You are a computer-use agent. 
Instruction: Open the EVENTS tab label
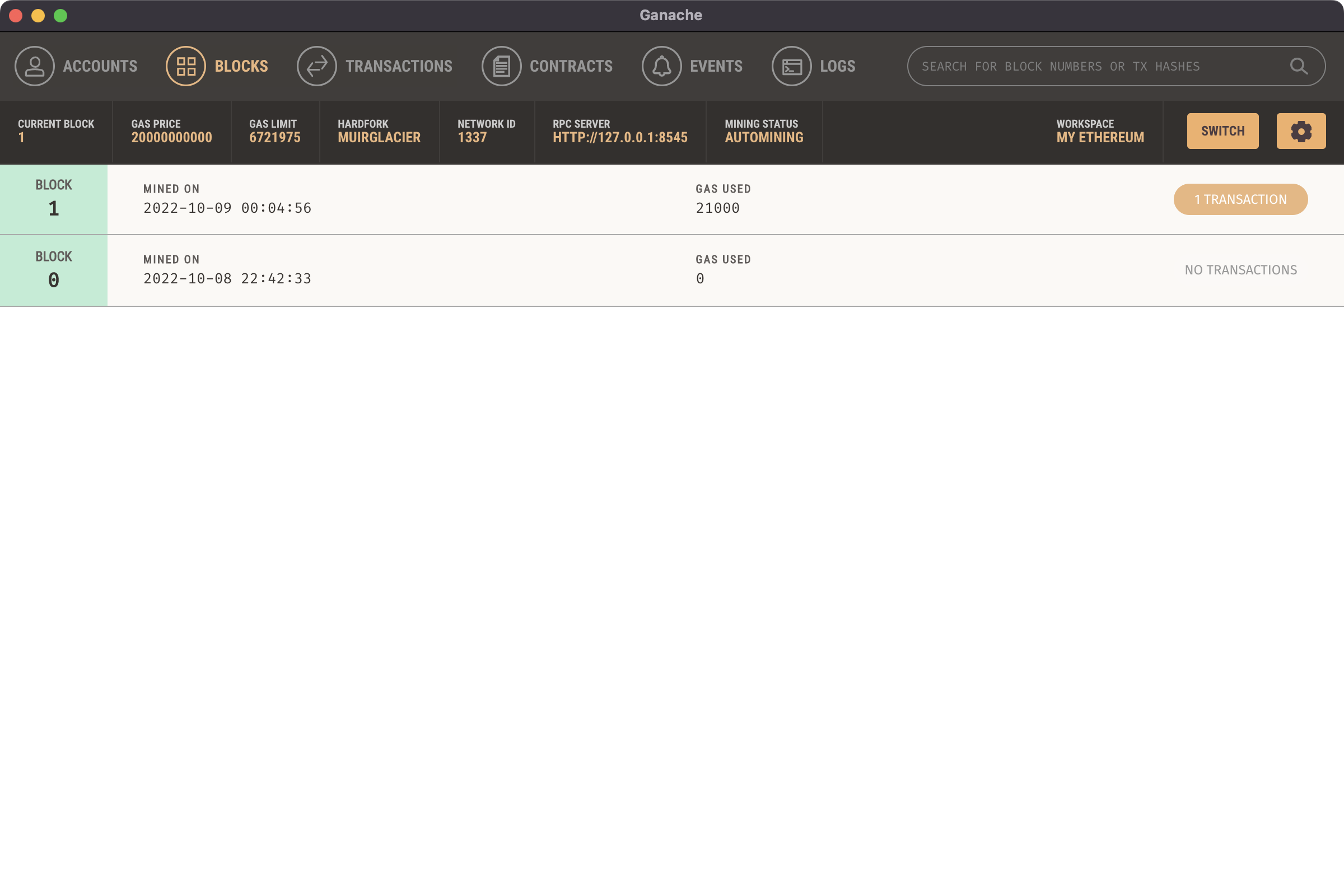point(716,66)
